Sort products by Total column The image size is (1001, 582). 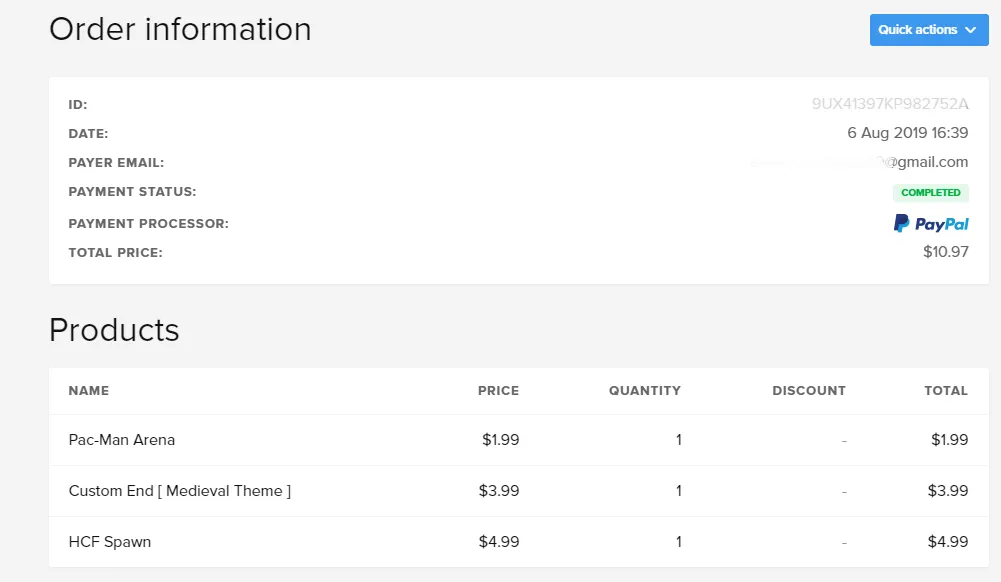pos(946,391)
